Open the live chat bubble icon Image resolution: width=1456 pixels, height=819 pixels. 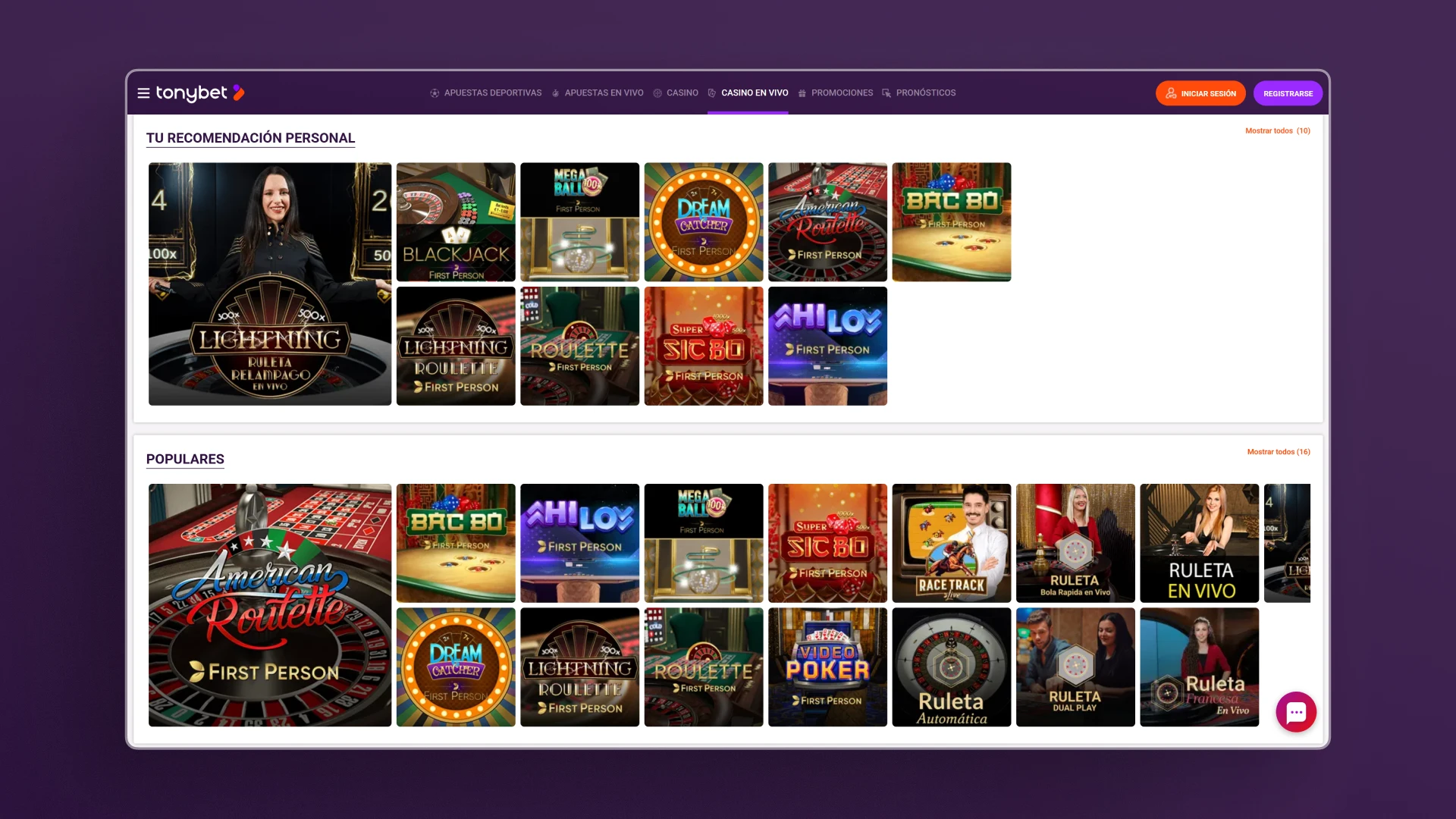click(x=1296, y=712)
